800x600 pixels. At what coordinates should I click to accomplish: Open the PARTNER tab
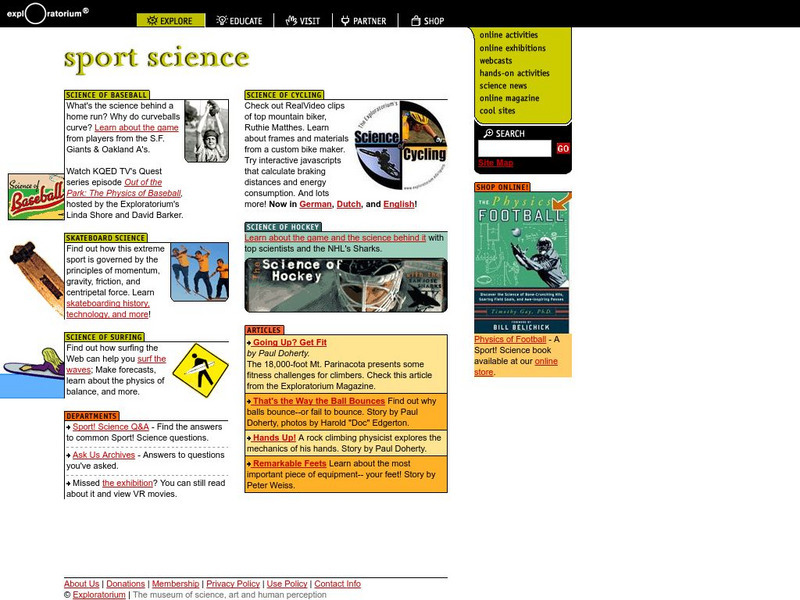pos(364,20)
